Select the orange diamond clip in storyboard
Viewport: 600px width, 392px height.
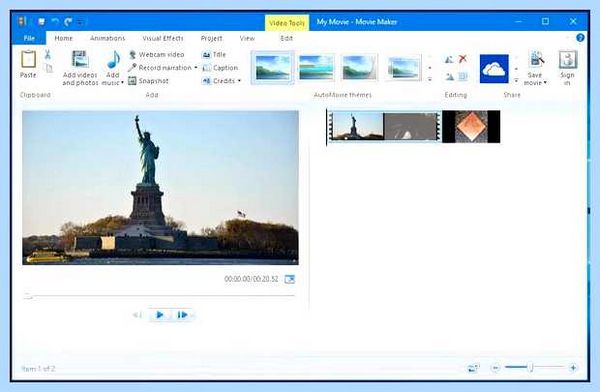(471, 127)
